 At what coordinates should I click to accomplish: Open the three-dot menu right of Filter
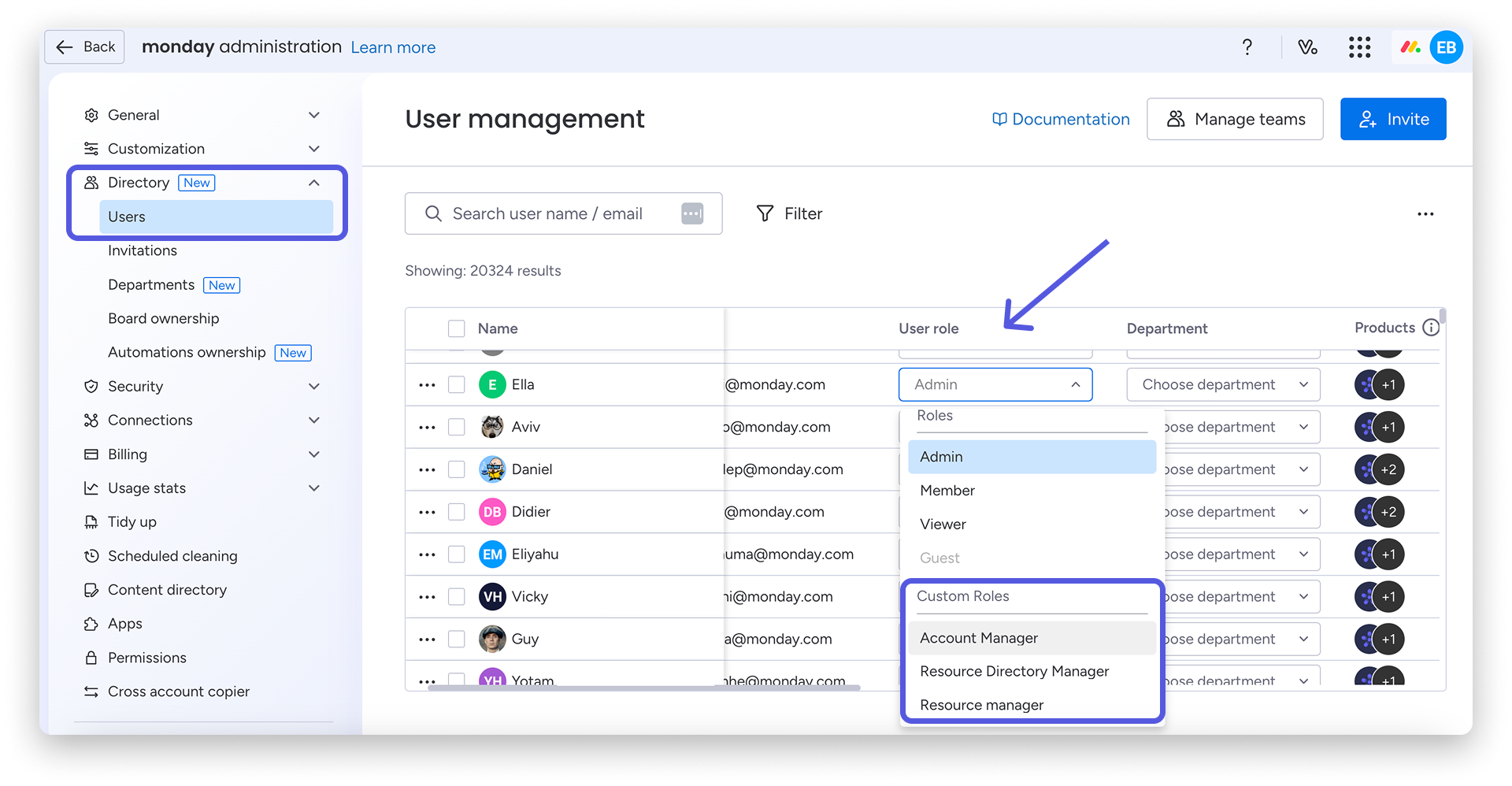click(x=1425, y=214)
